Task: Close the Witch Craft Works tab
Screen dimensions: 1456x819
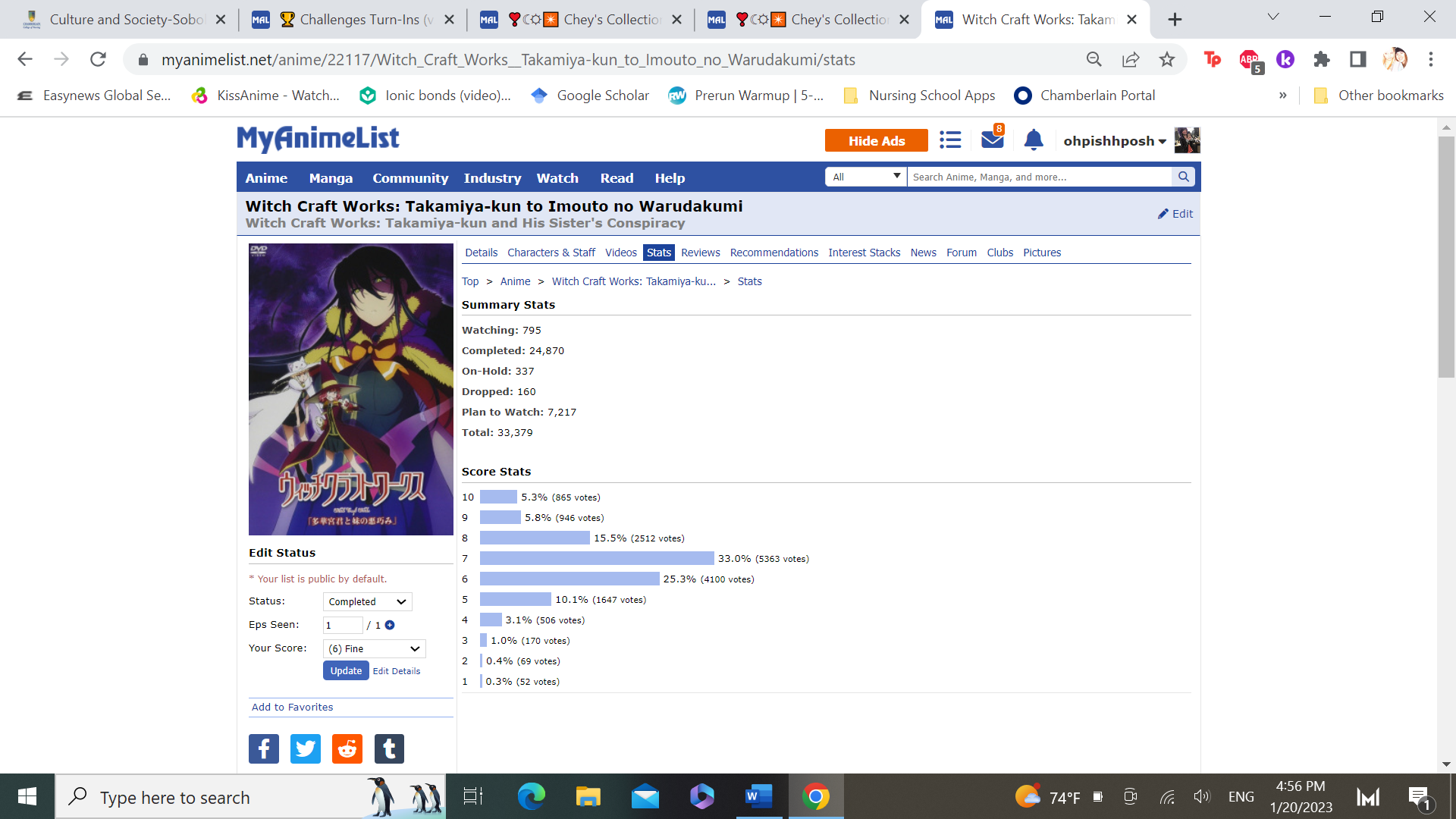Action: point(1131,20)
